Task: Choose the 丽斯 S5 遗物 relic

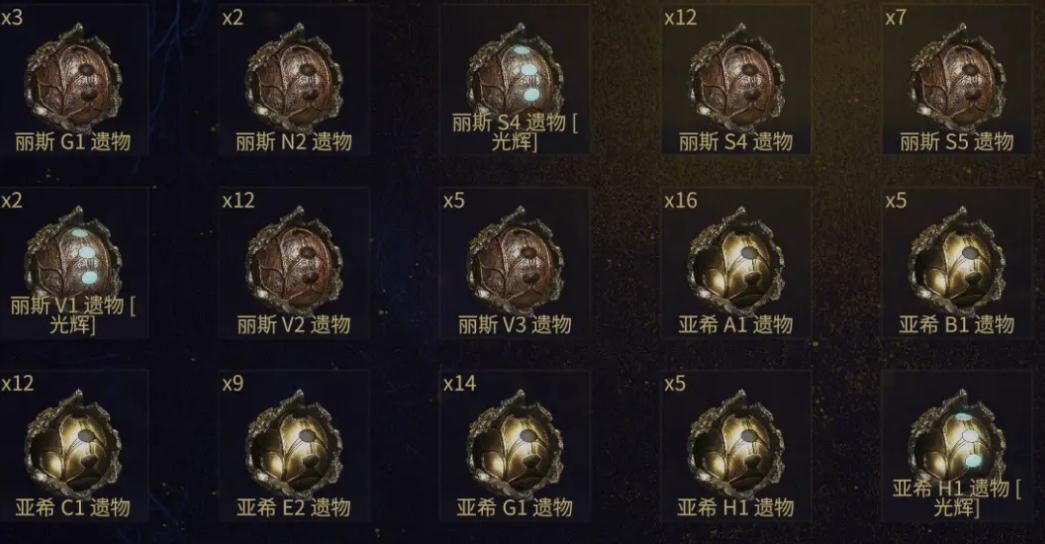Action: coord(957,77)
